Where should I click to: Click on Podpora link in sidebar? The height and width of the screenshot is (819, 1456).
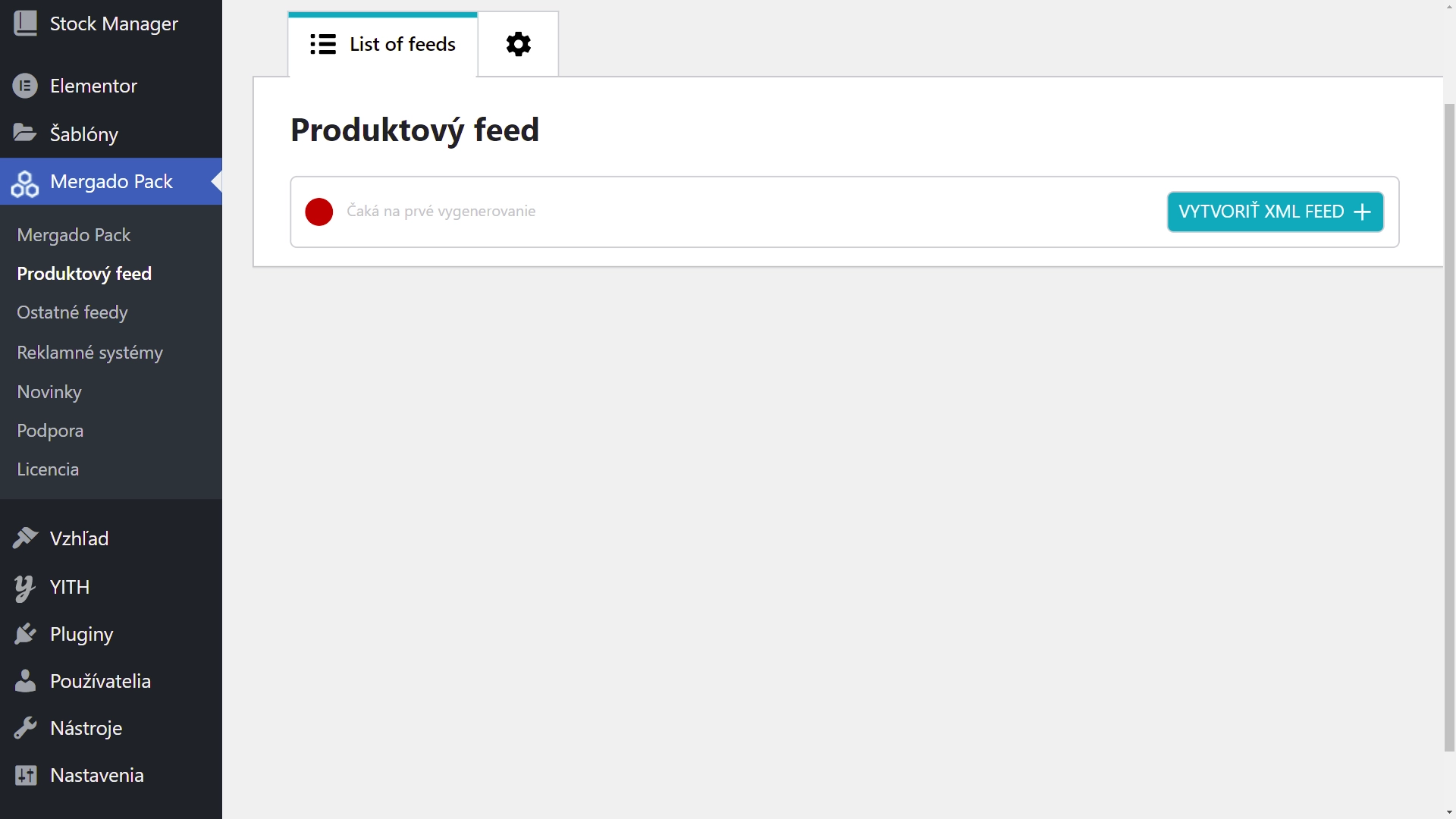click(50, 430)
